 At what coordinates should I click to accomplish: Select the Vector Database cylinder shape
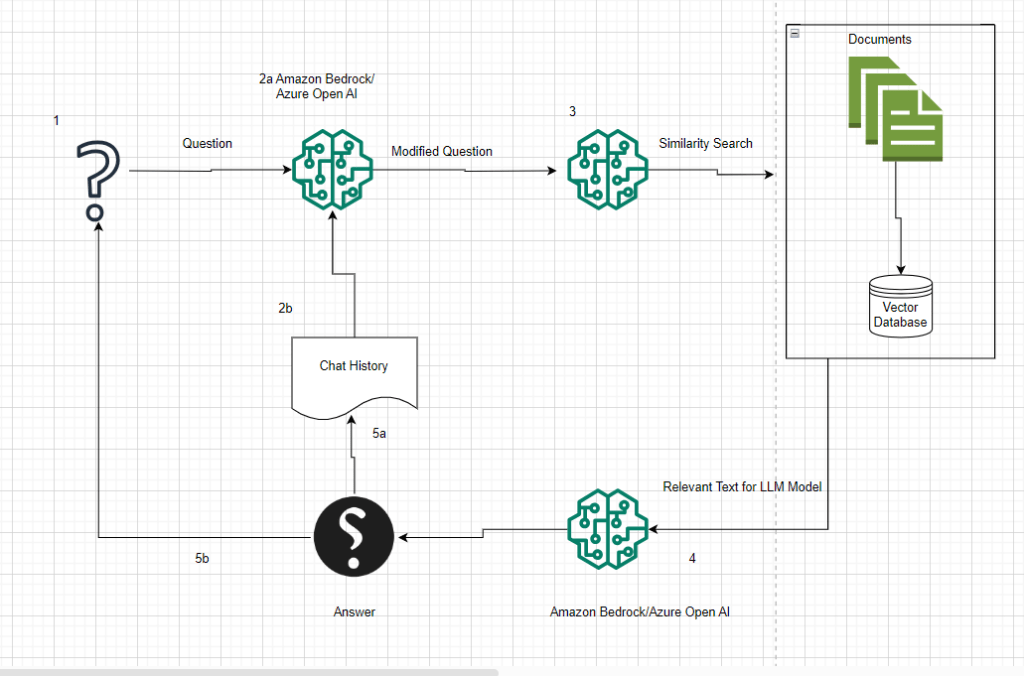coord(900,305)
